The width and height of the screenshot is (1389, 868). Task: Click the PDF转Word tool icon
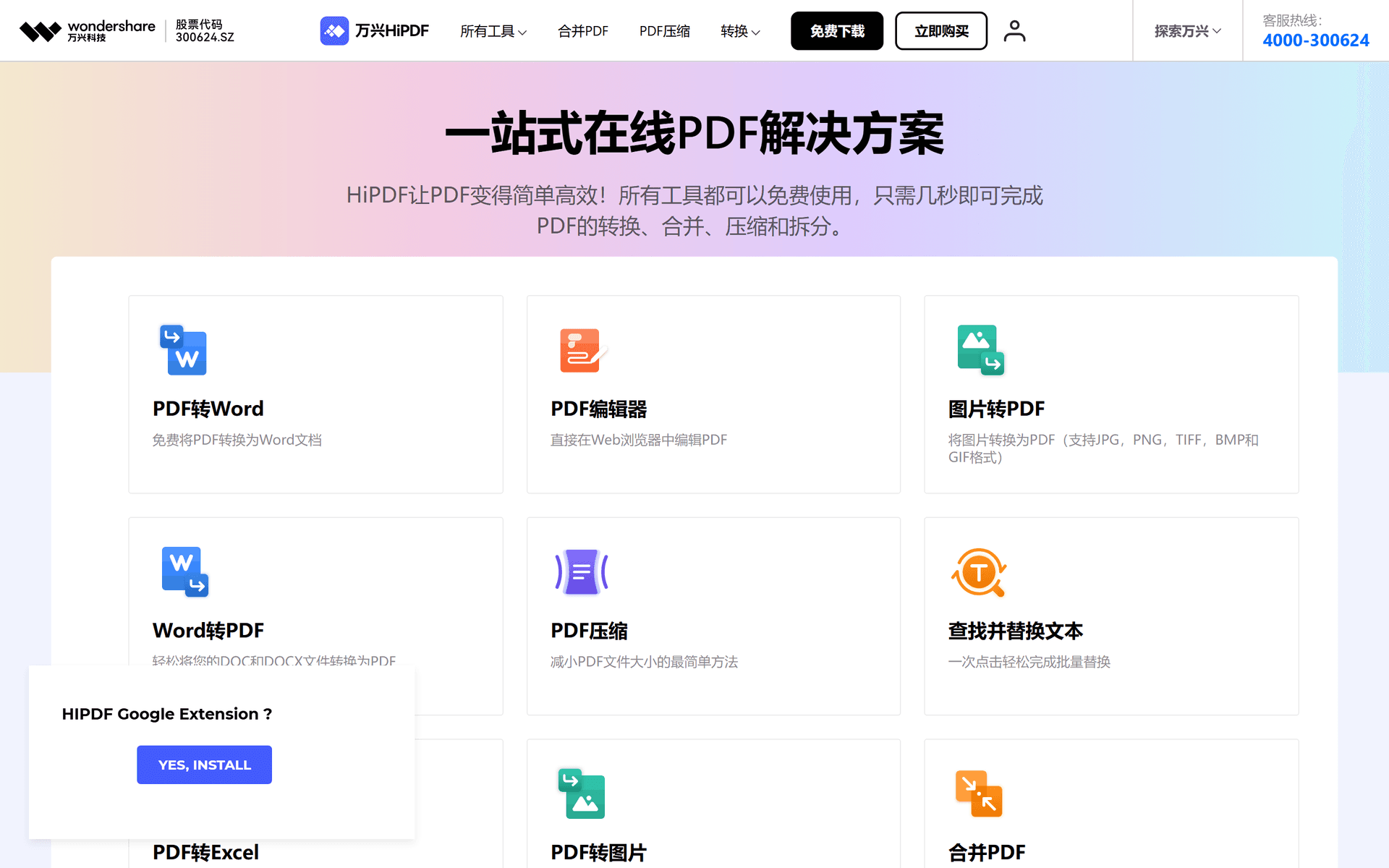(183, 350)
